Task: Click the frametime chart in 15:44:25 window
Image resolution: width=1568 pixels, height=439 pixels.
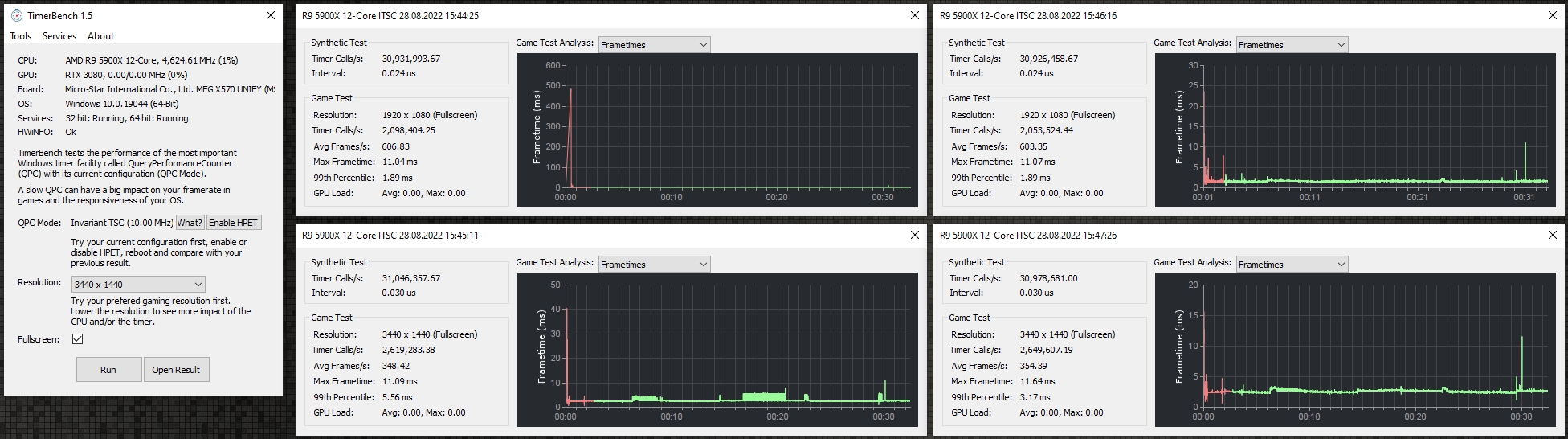Action: click(717, 130)
